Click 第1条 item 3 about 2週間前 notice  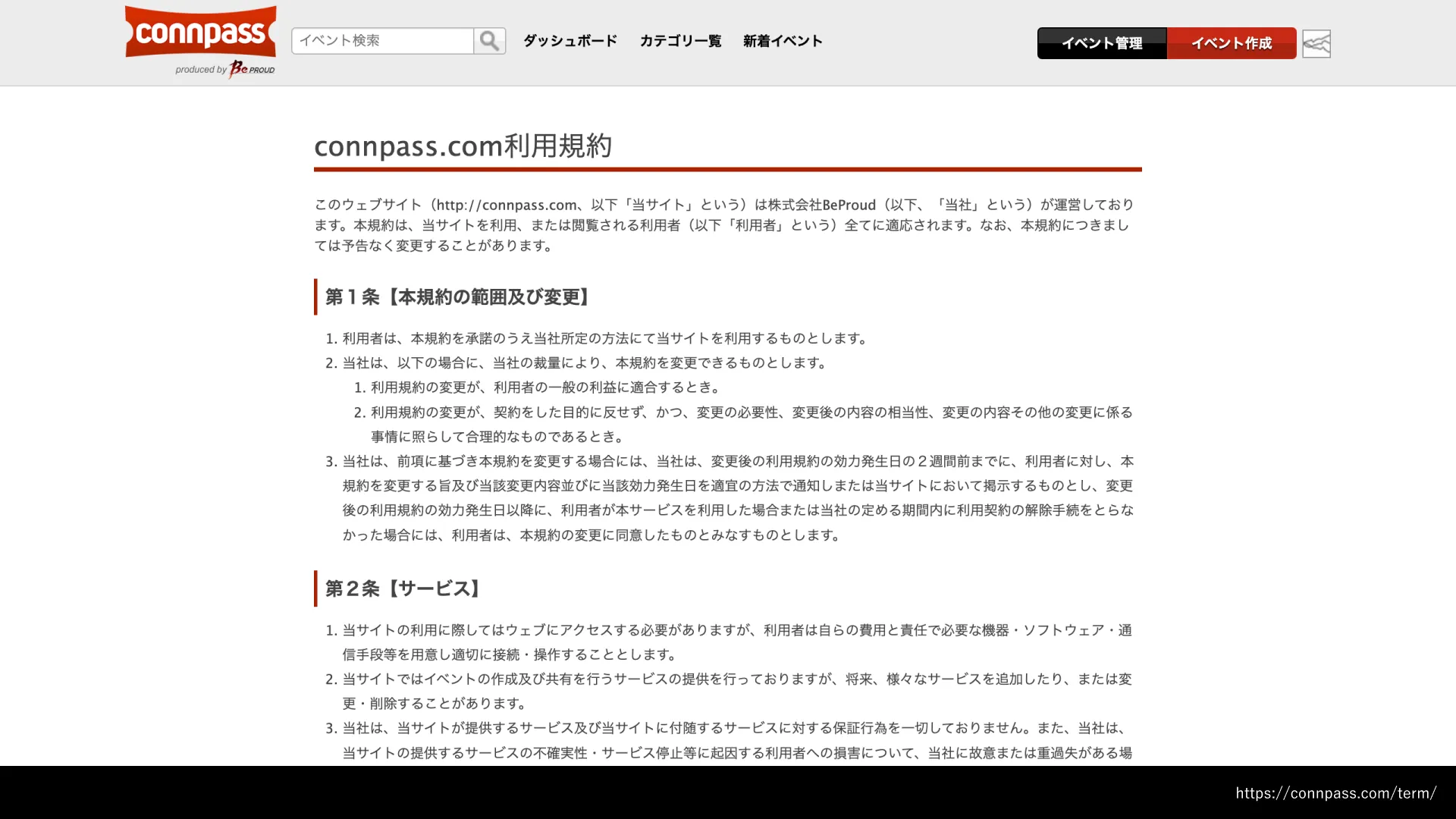coord(737,498)
